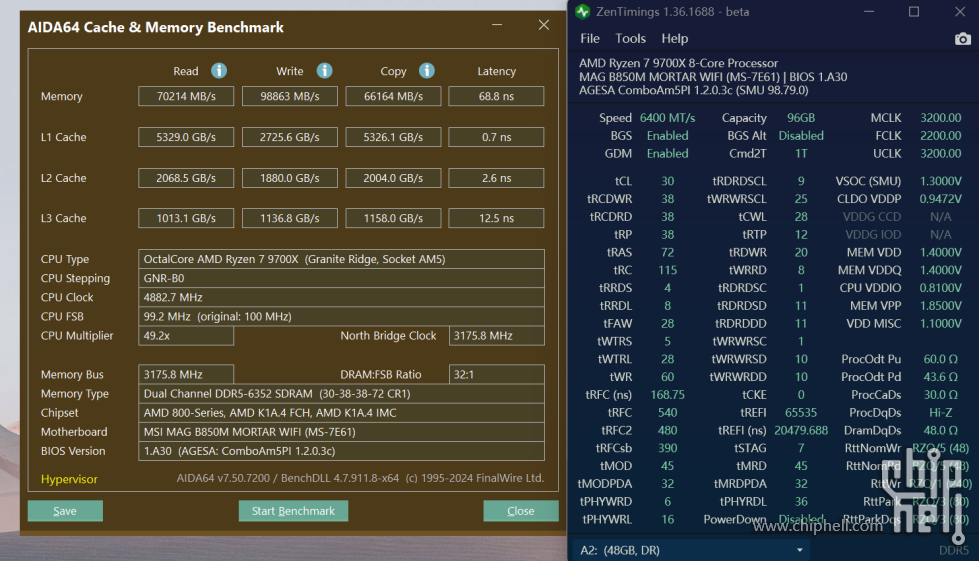This screenshot has width=979, height=561.
Task: Click the Speed value 6400 MT/s in ZenTimings
Action: 667,118
